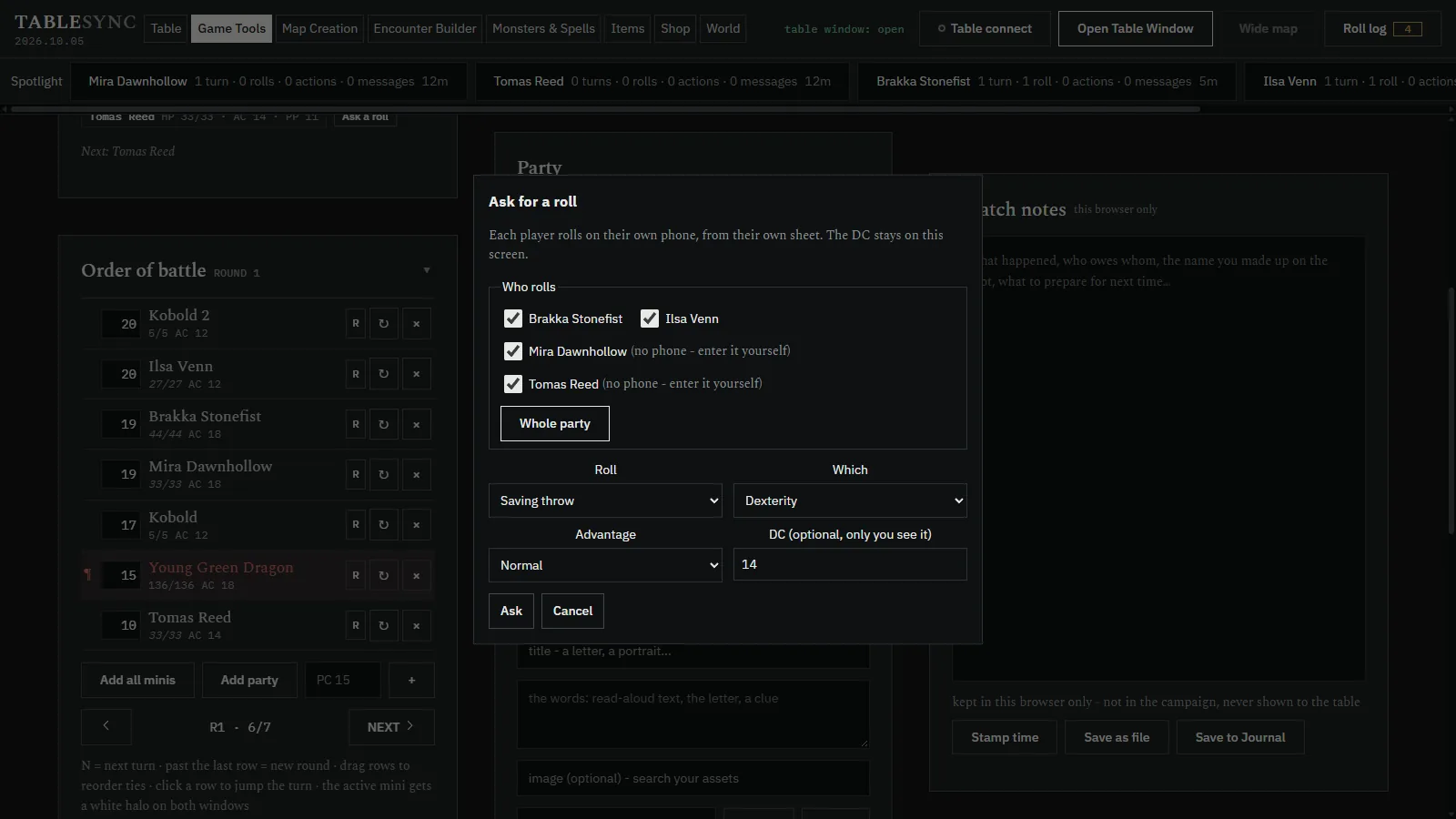Reroll initiative for Ilsa Venn
The width and height of the screenshot is (1456, 819).
point(384,374)
